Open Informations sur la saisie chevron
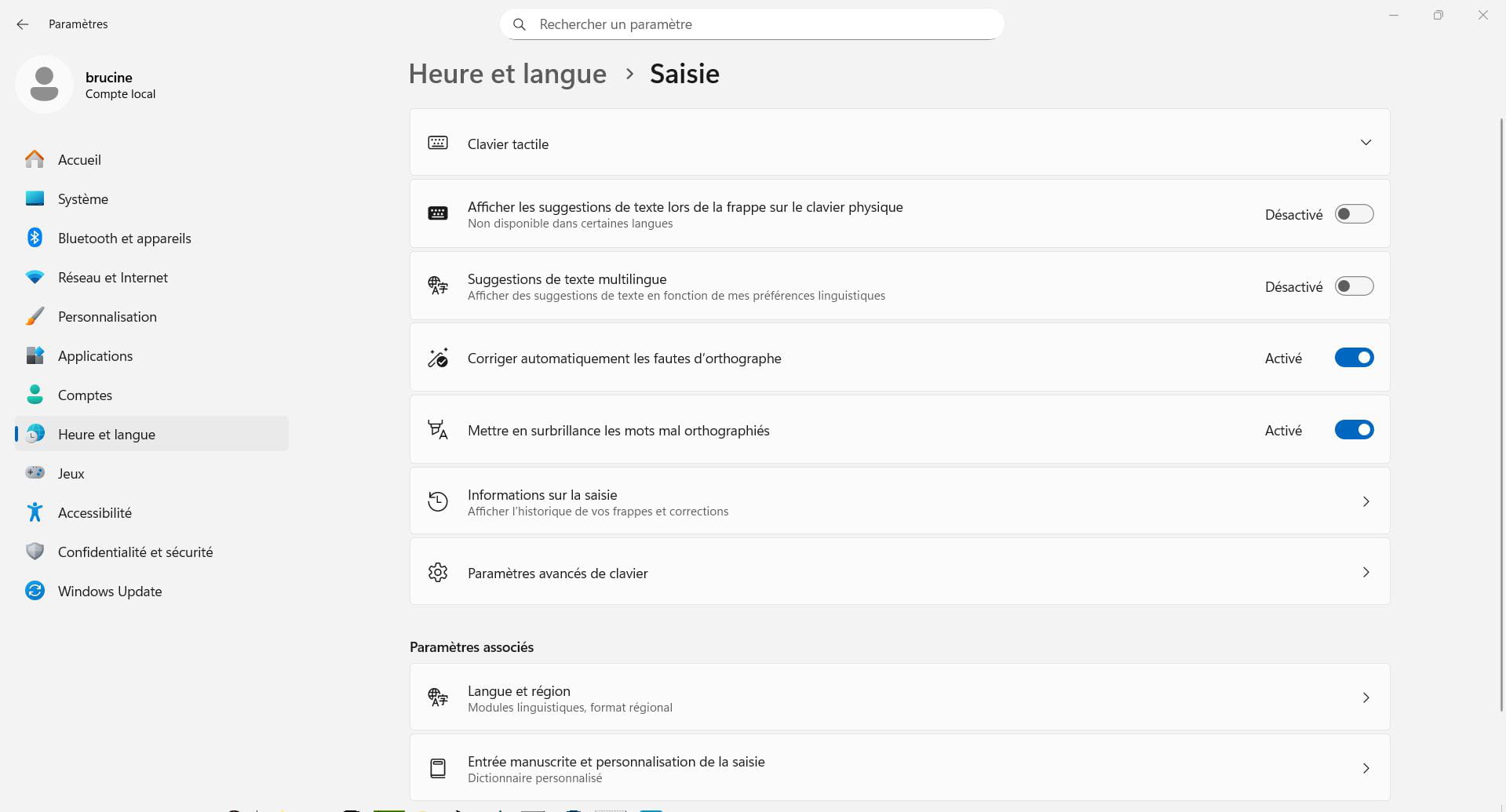Image resolution: width=1506 pixels, height=812 pixels. click(1366, 501)
